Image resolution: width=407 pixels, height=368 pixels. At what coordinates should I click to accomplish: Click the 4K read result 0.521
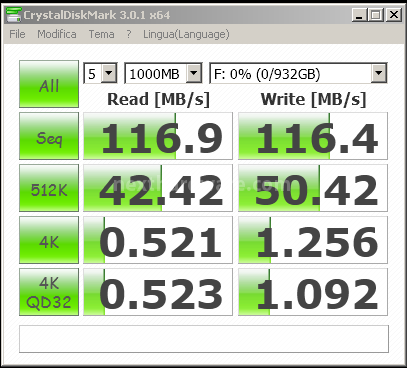158,240
